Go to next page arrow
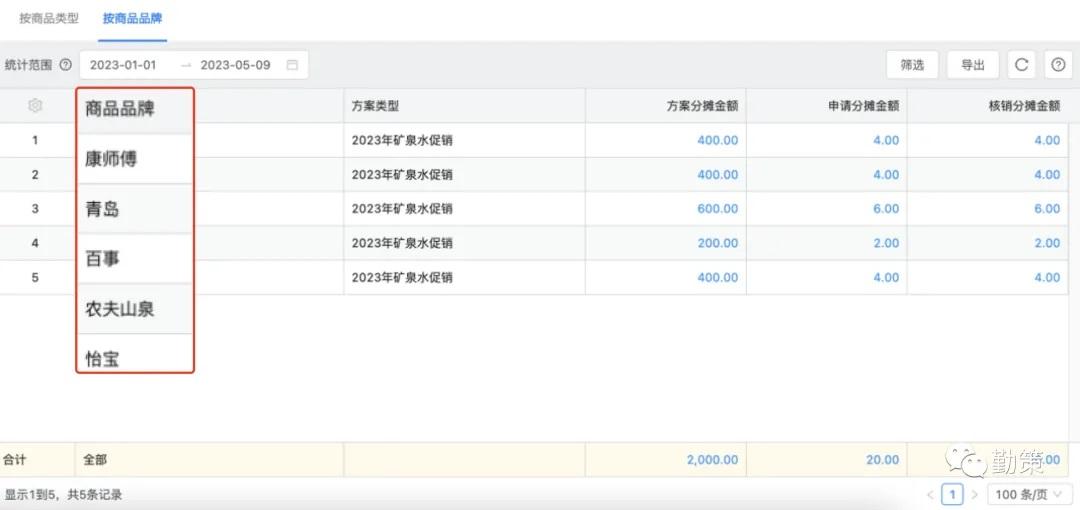Image resolution: width=1080 pixels, height=510 pixels. pyautogui.click(x=975, y=494)
